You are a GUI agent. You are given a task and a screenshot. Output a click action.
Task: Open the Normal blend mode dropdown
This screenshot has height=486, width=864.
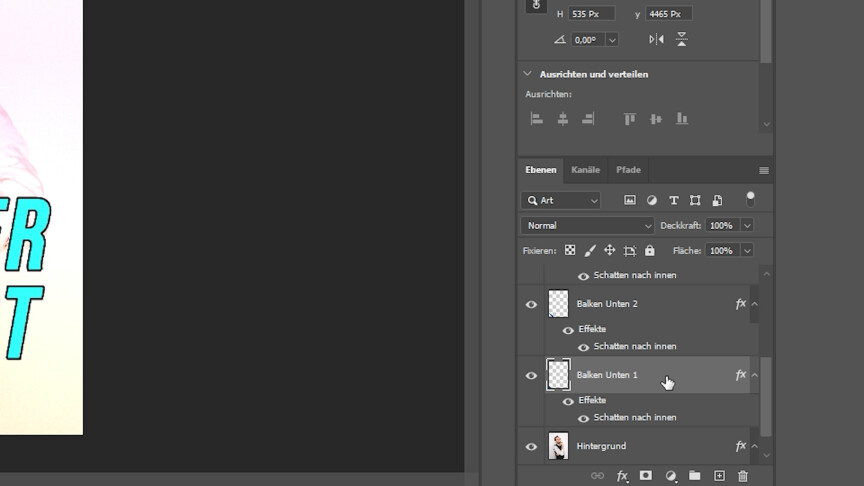tap(587, 226)
